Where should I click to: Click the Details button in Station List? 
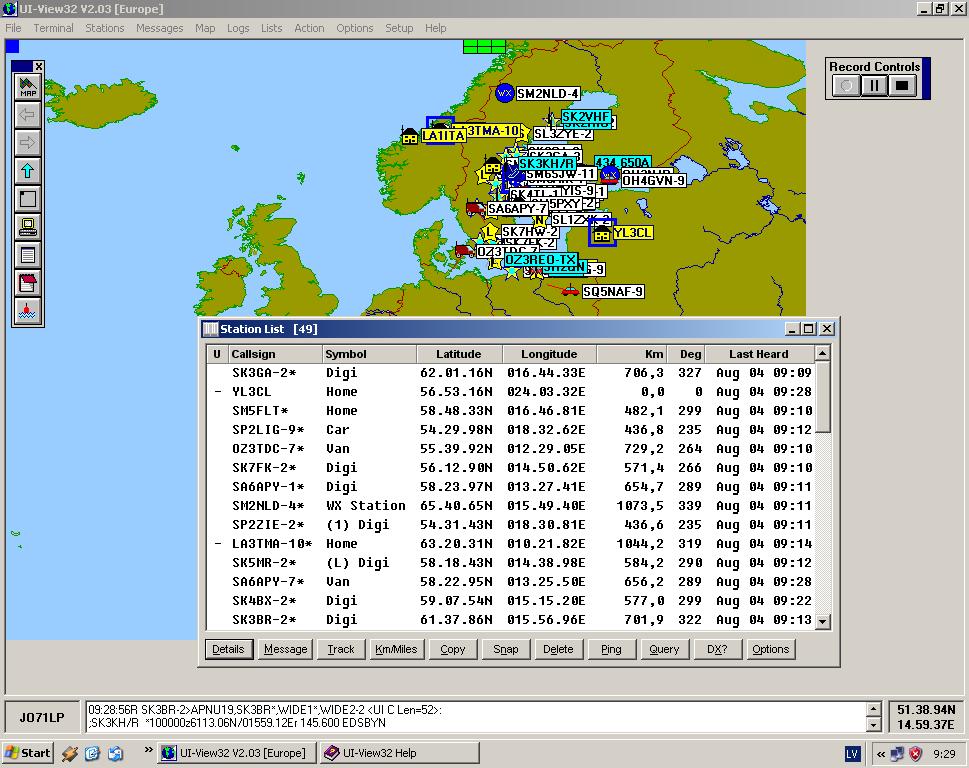tap(228, 649)
